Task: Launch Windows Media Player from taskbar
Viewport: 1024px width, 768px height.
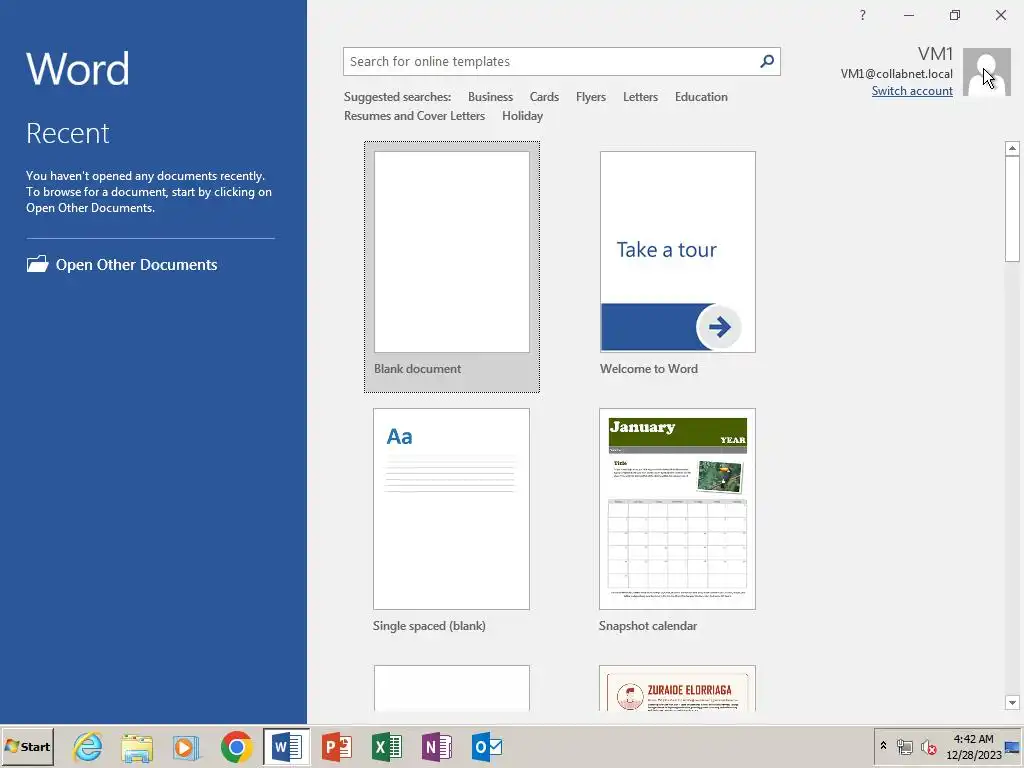Action: click(x=186, y=747)
